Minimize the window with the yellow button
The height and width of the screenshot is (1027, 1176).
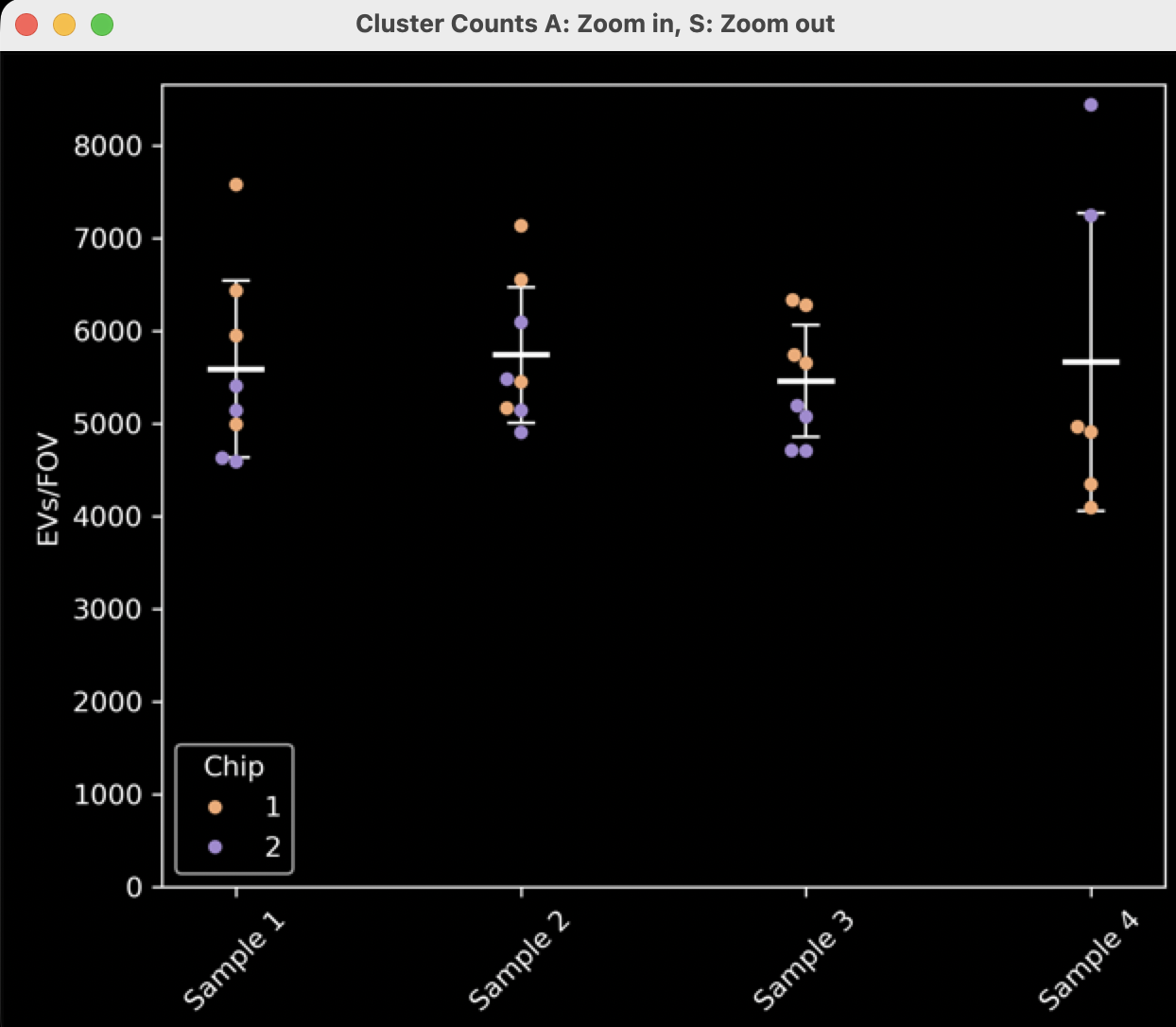click(64, 25)
